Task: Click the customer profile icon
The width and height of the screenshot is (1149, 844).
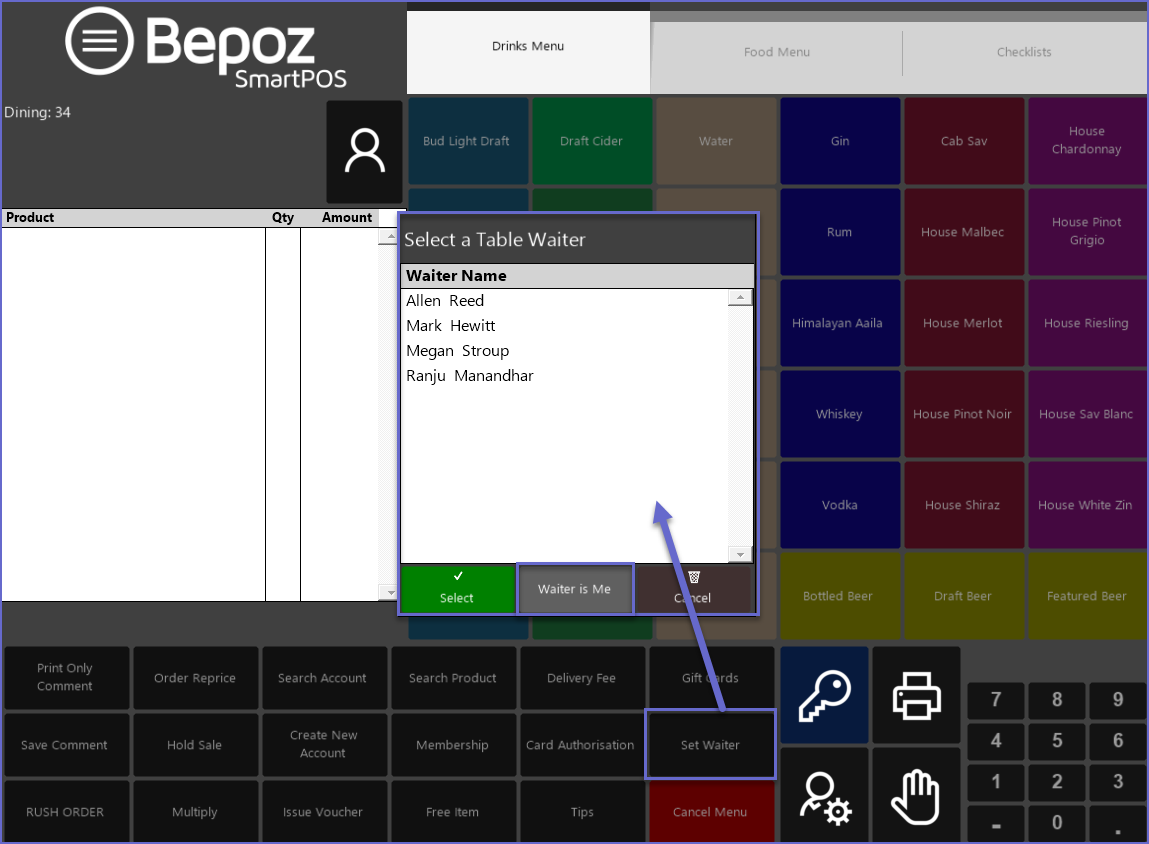Action: click(x=364, y=152)
